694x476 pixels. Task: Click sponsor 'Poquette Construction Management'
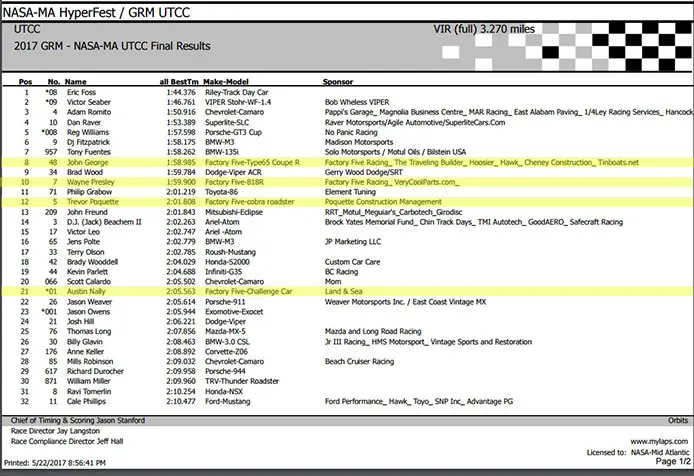tap(383, 202)
